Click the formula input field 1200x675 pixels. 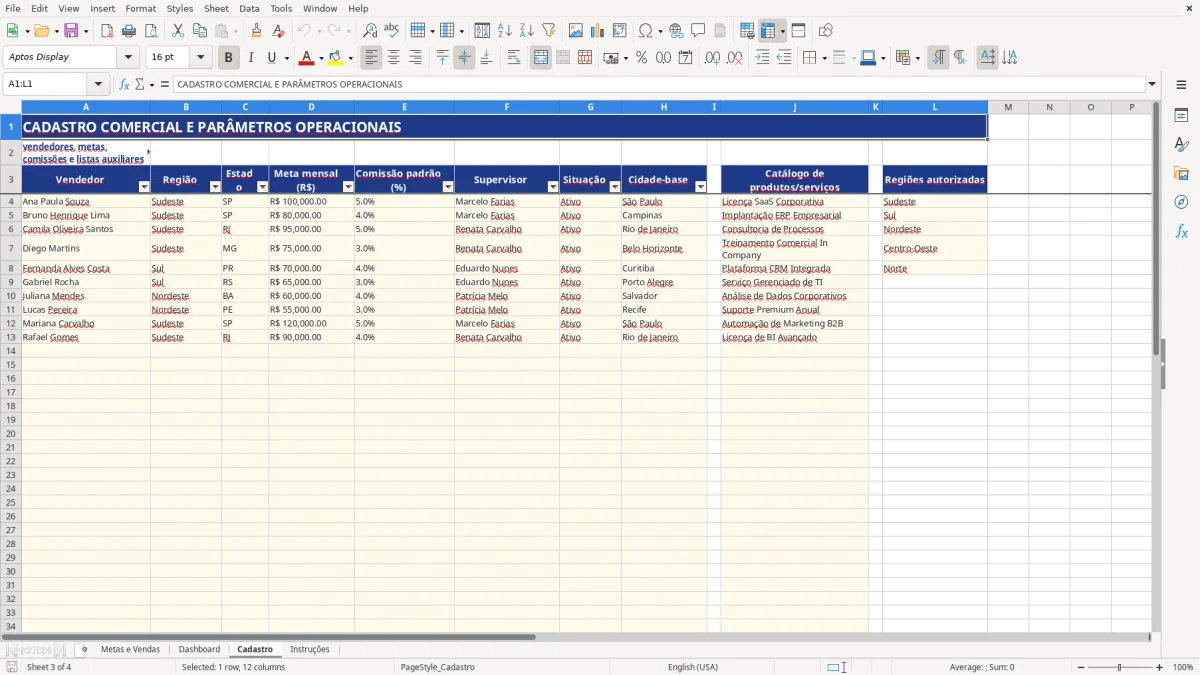point(659,84)
